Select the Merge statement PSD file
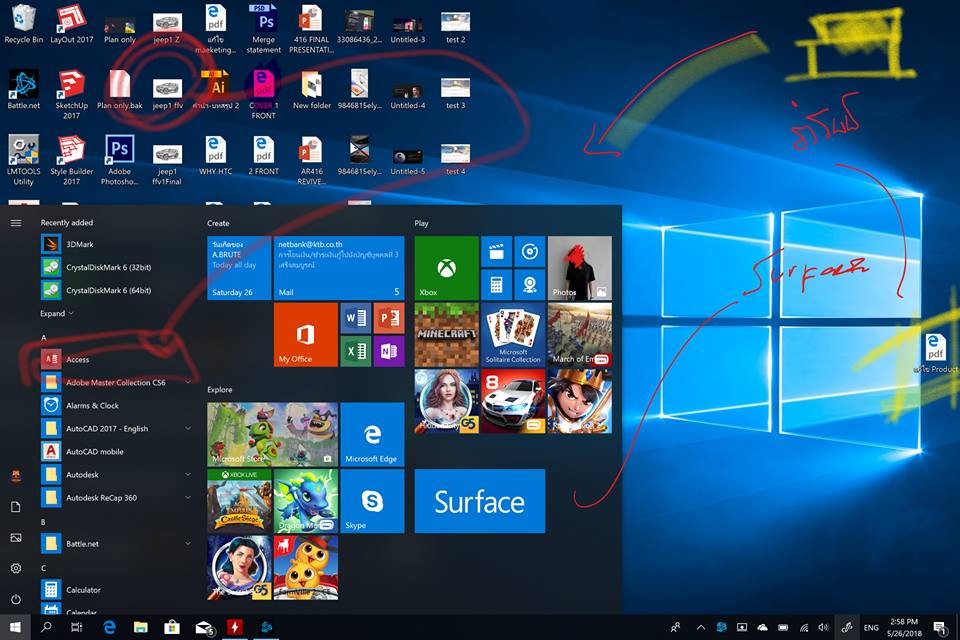This screenshot has width=960, height=640. (264, 28)
